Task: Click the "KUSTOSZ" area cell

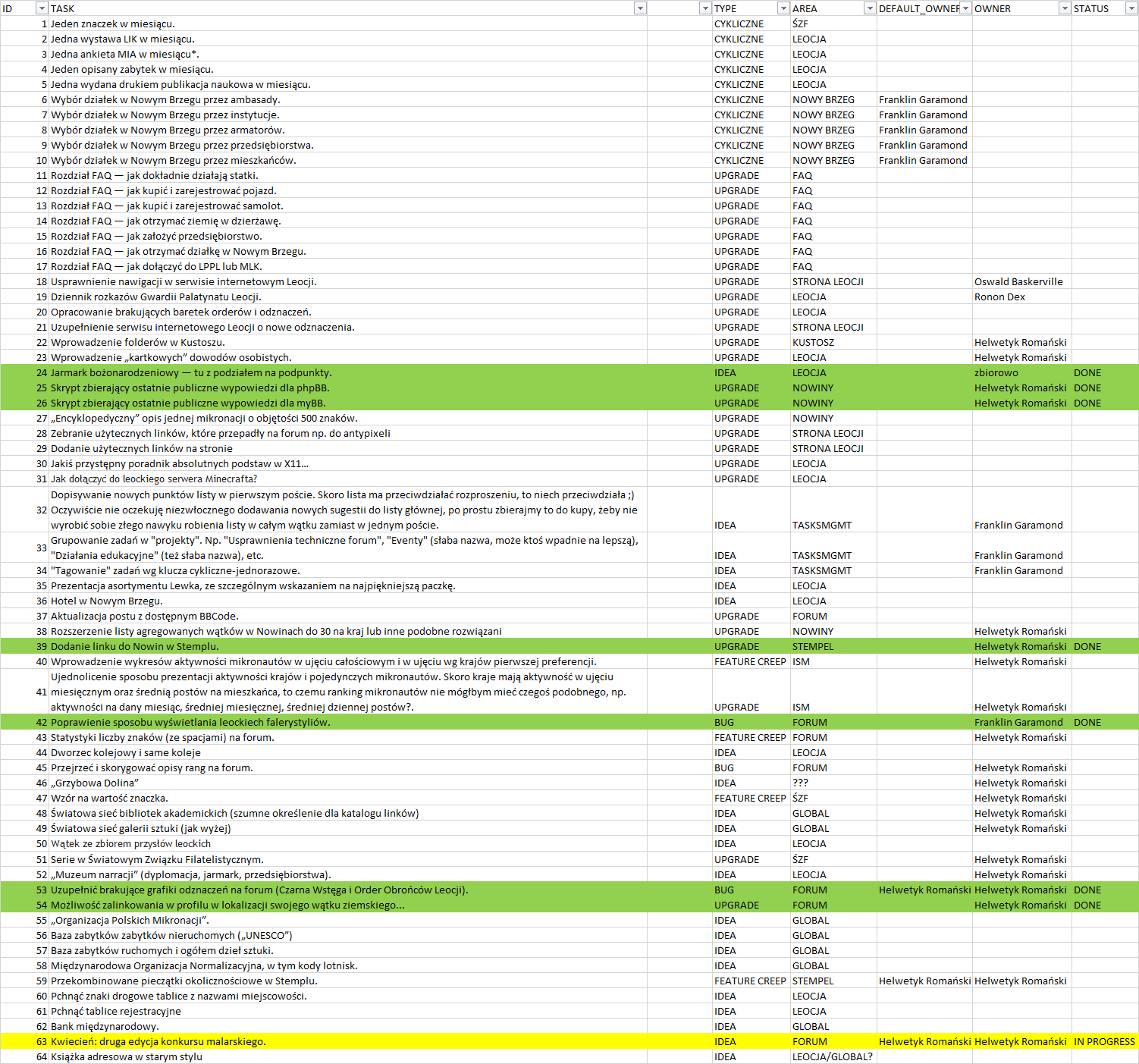Action: click(x=813, y=342)
